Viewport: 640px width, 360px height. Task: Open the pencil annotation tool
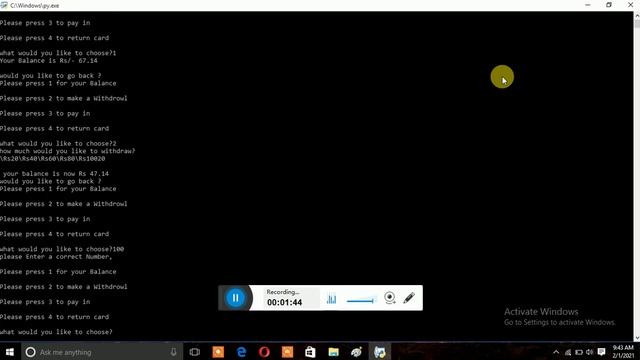409,298
